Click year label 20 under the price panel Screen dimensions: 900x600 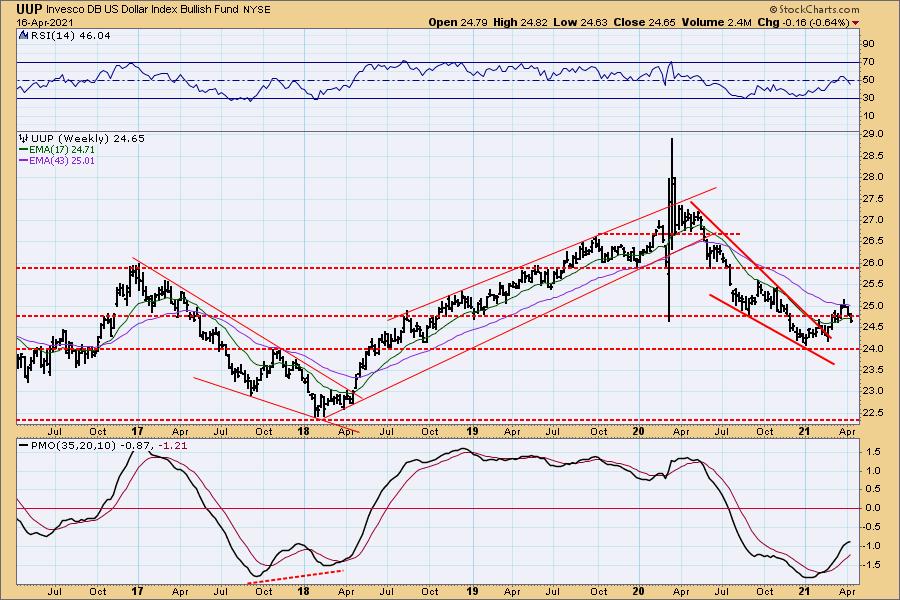point(639,432)
